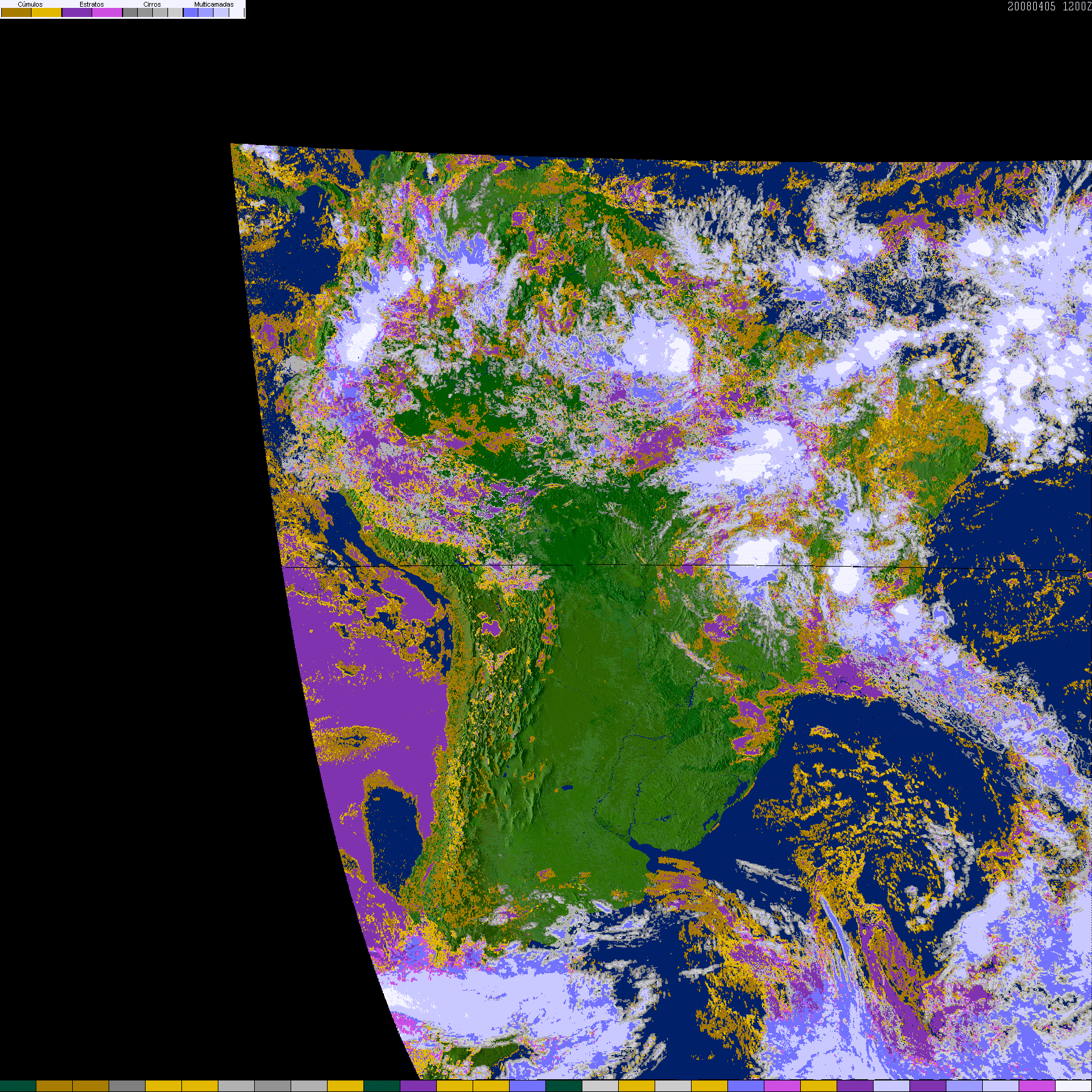The image size is (1092, 1092).
Task: Click the darkest blue Multicamadas swatch
Action: point(190,13)
